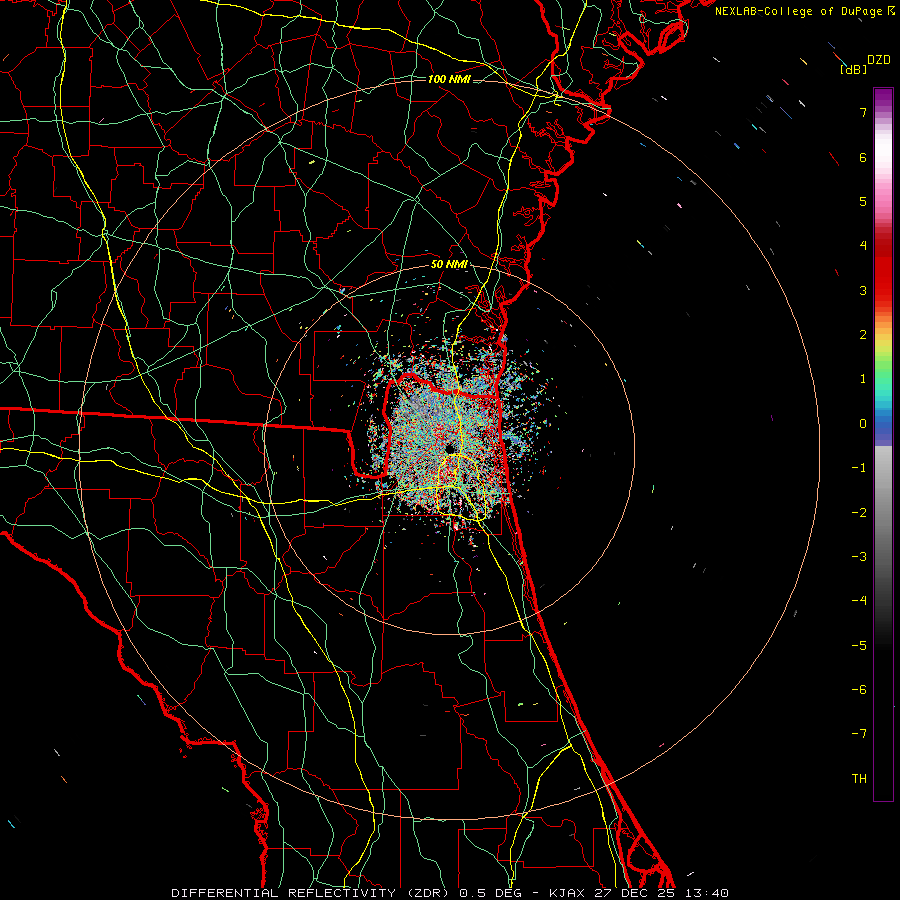900x900 pixels.
Task: Click the ZDR color scale bar
Action: (x=883, y=444)
